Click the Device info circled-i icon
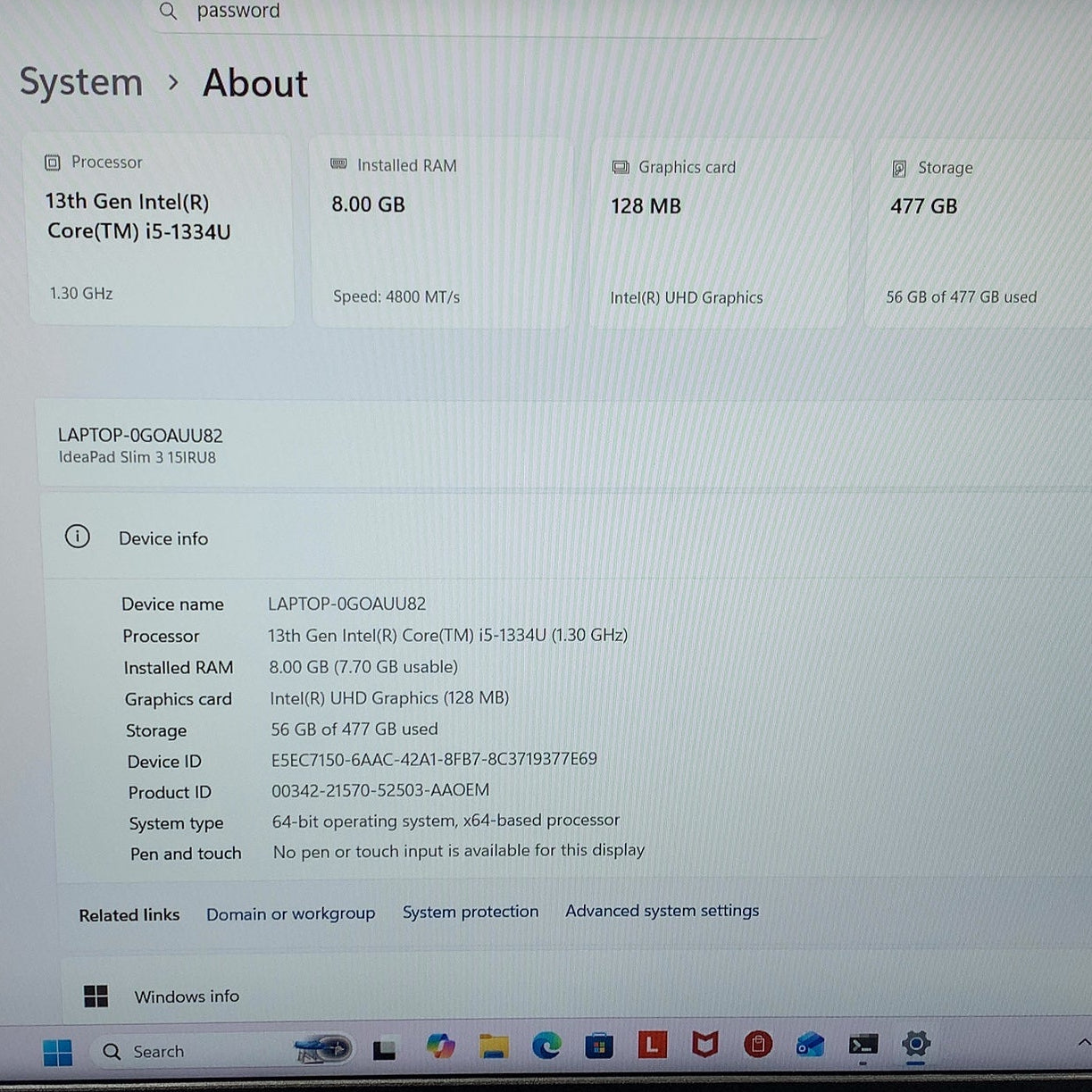The height and width of the screenshot is (1092, 1092). 78,537
